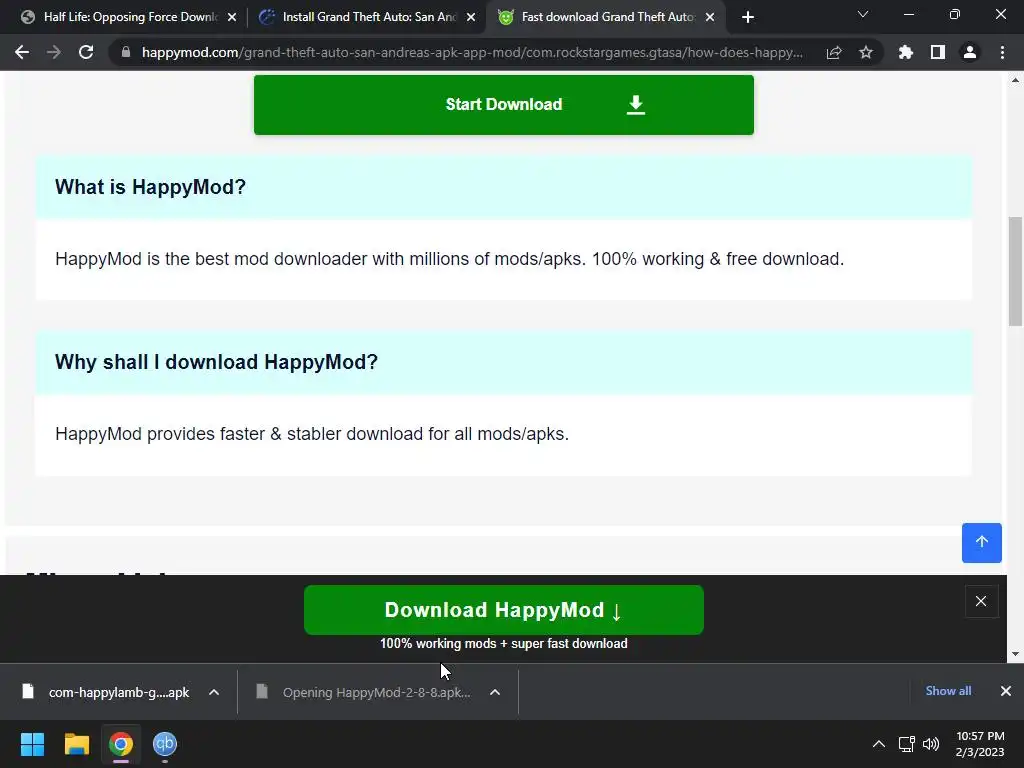Toggle the Chrome side panel
The image size is (1024, 768).
tap(938, 52)
